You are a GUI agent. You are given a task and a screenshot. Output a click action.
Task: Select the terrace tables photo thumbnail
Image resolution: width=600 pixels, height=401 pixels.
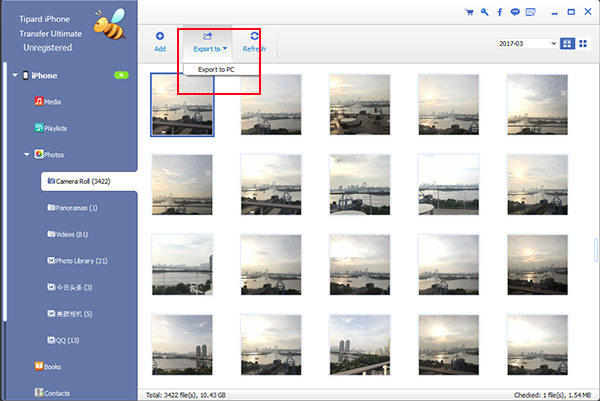coord(360,104)
